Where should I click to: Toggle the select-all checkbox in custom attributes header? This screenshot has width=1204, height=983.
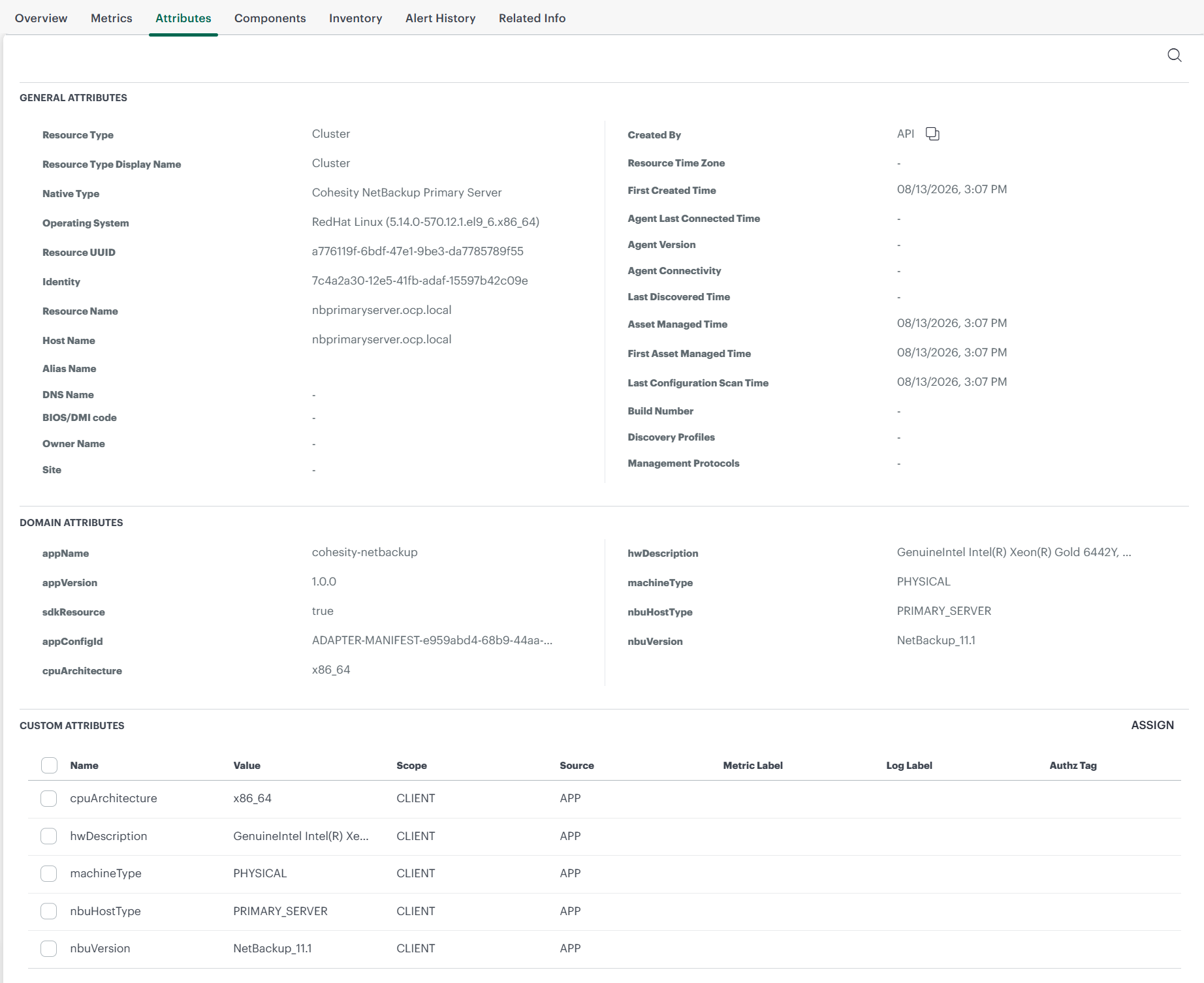point(49,766)
